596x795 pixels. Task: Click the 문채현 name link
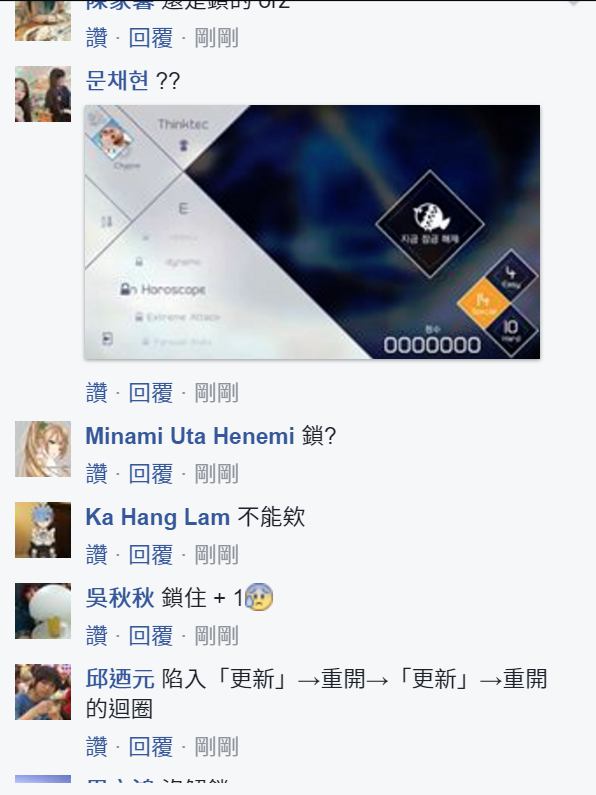pos(117,81)
